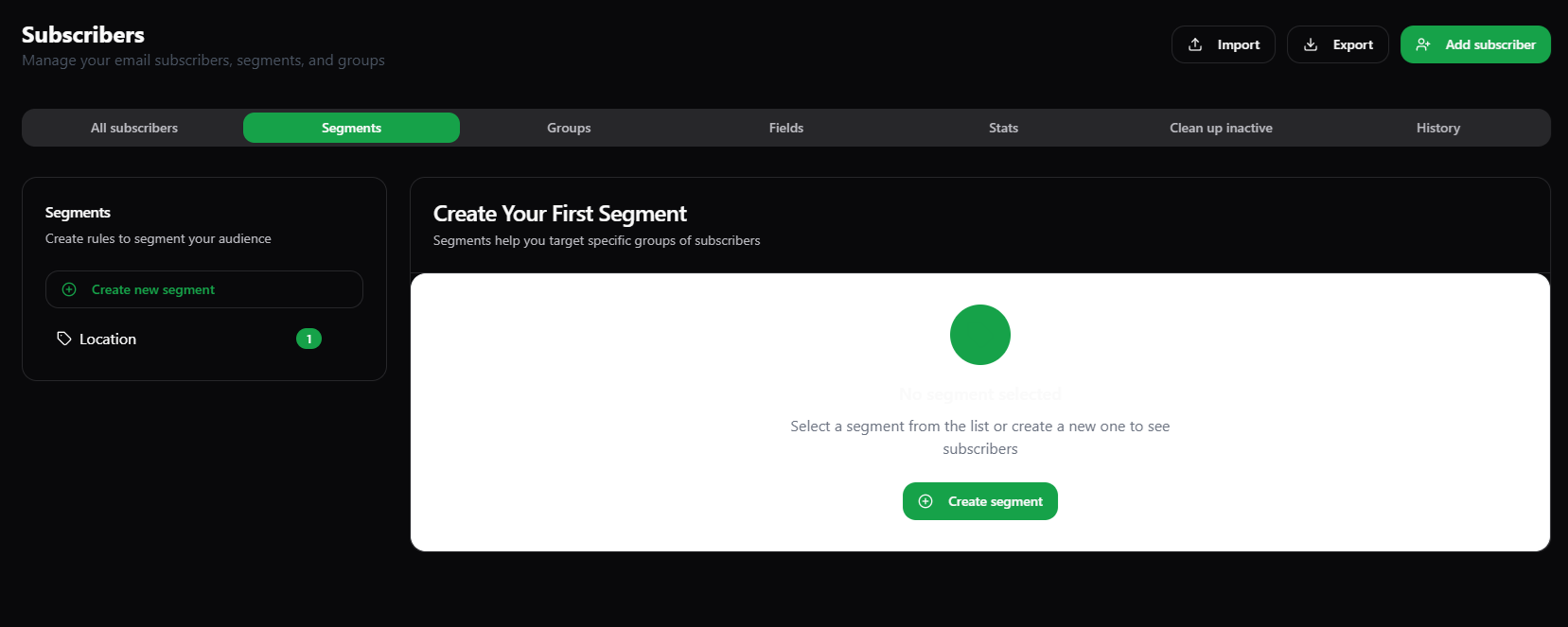Click the green circle above No segment selected

pyautogui.click(x=979, y=334)
